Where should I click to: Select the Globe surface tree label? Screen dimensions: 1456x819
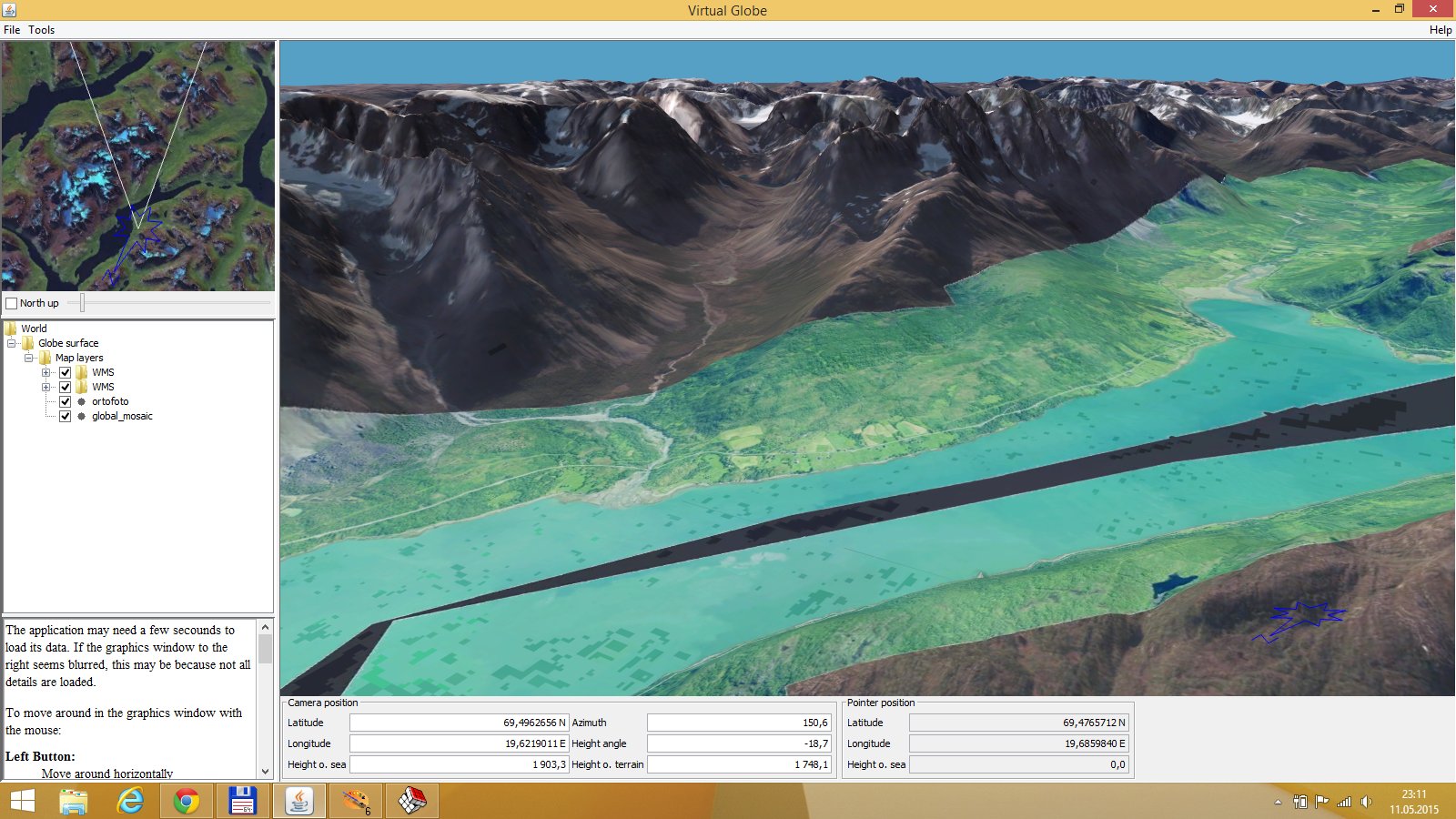[68, 343]
